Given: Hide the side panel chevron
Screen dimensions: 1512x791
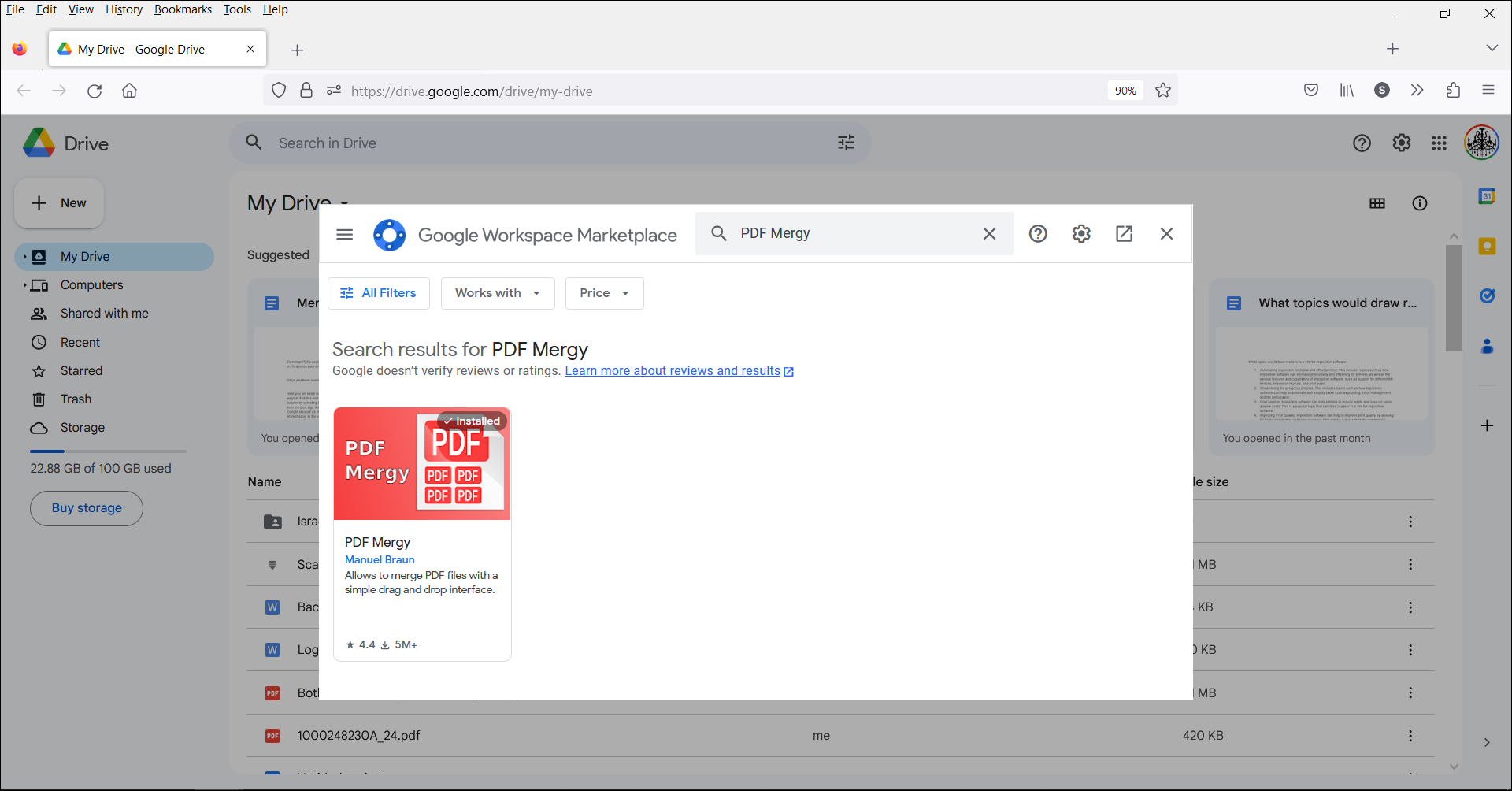Looking at the screenshot, I should coord(1487,742).
